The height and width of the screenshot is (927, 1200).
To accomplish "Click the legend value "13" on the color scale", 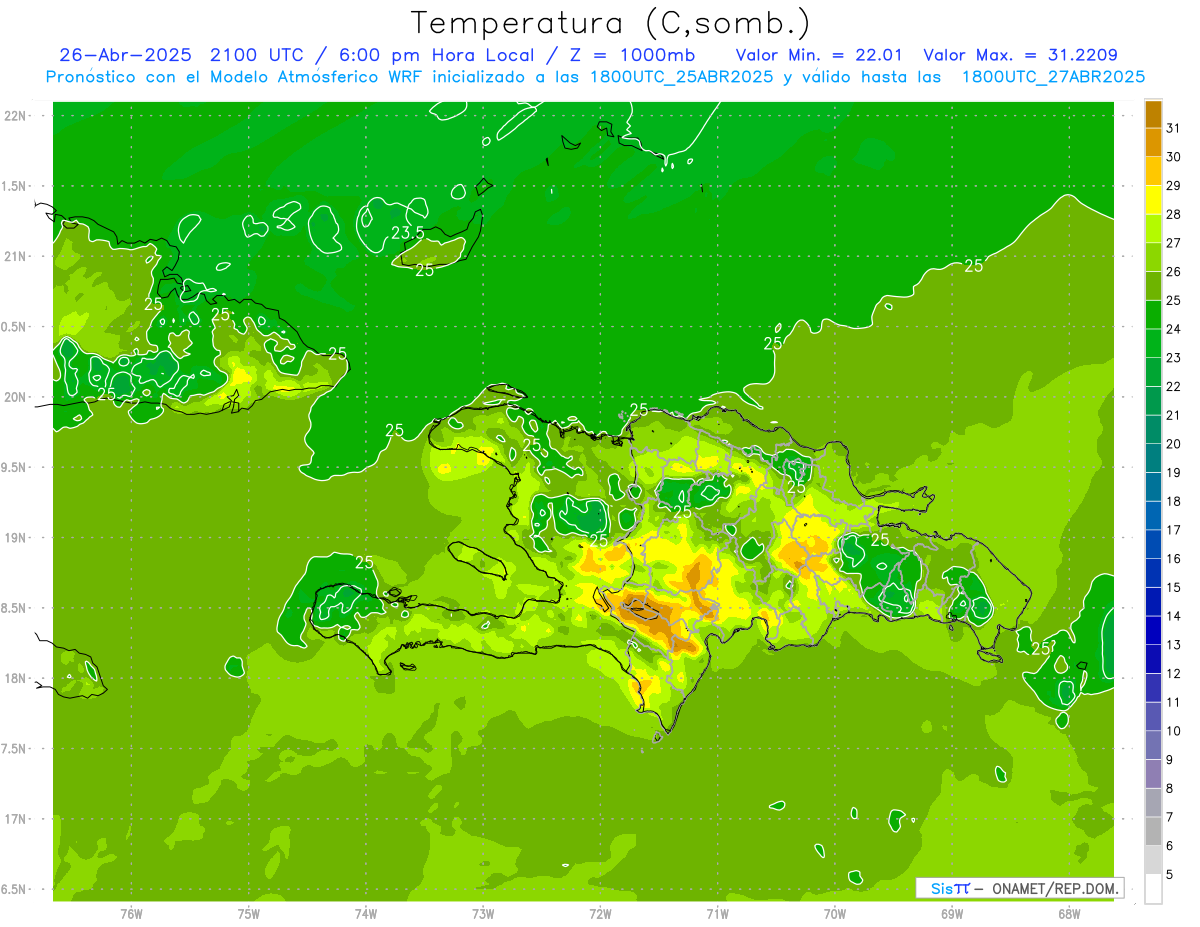I will pos(1174,645).
